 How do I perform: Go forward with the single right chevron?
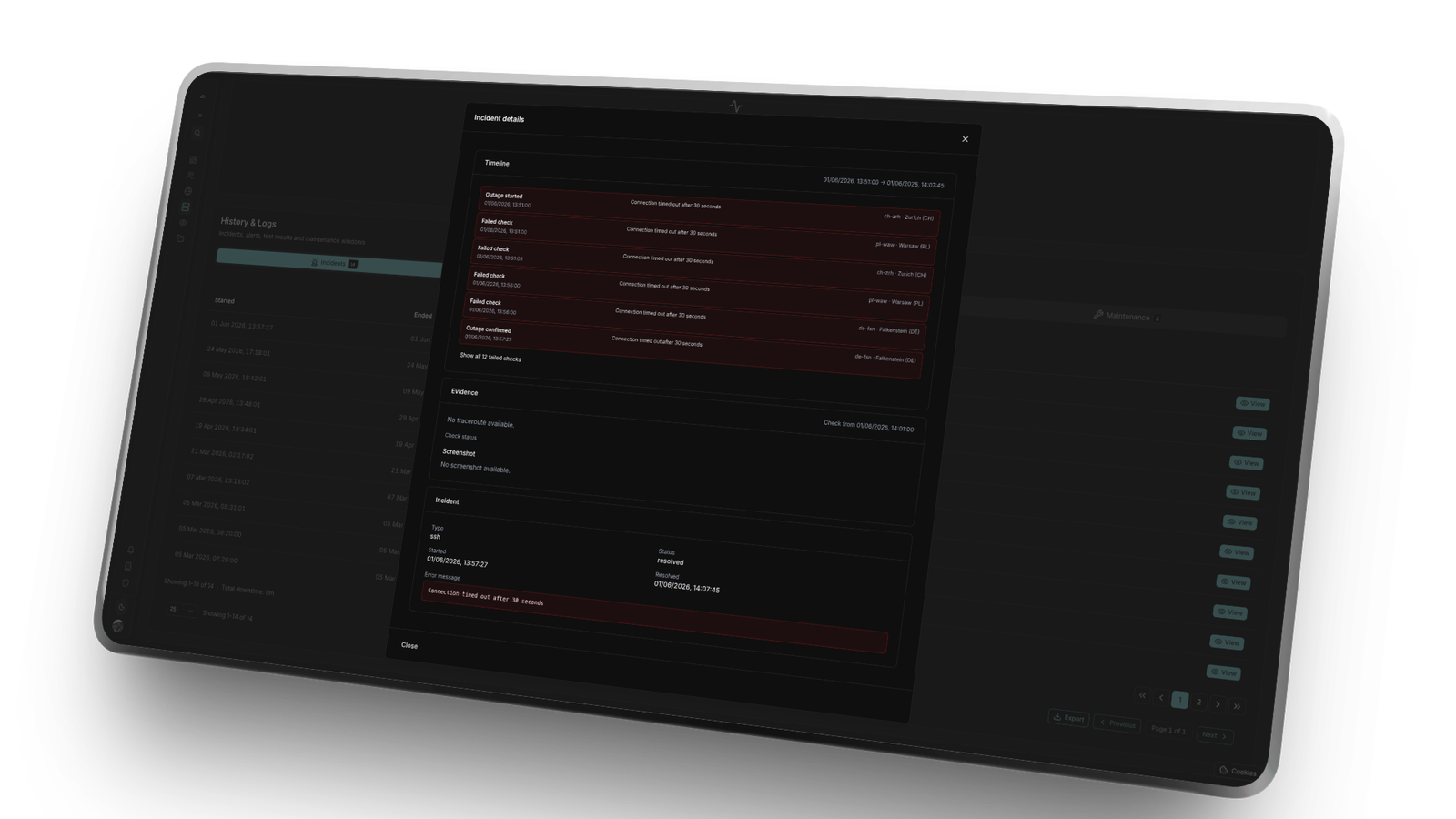point(1218,703)
